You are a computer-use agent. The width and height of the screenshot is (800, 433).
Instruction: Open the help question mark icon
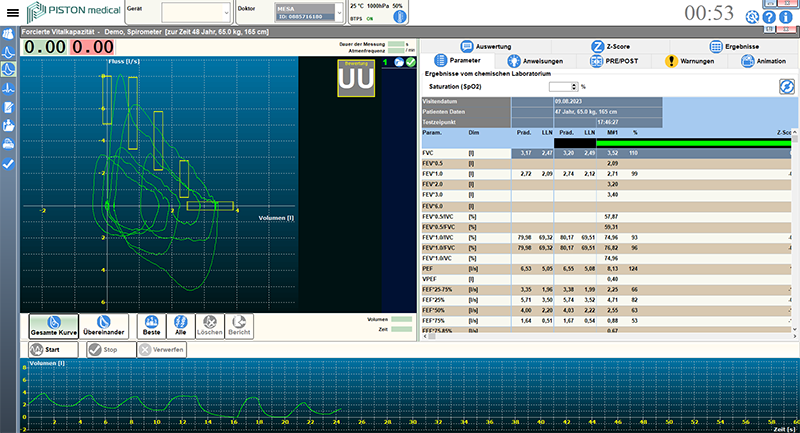(769, 17)
